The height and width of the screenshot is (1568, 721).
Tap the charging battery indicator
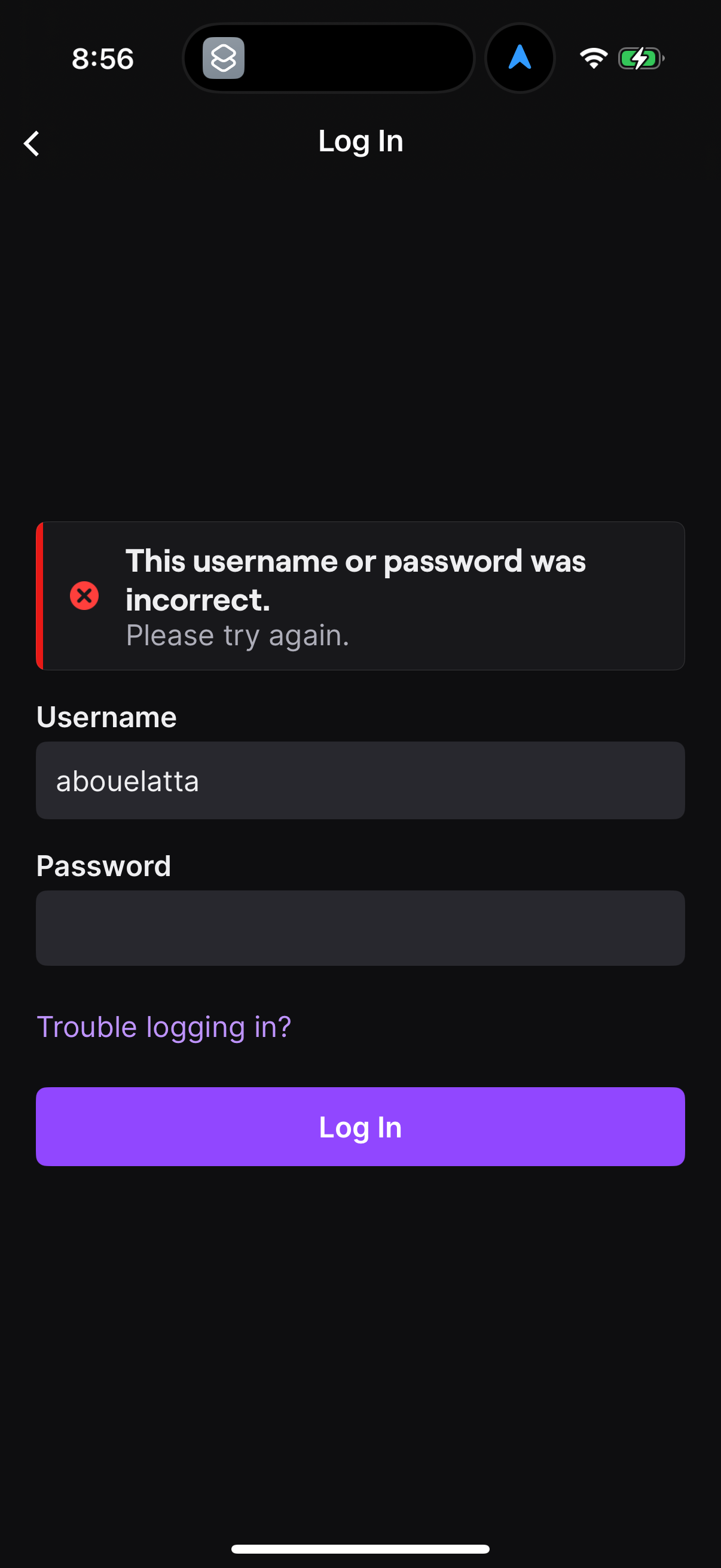(x=641, y=59)
